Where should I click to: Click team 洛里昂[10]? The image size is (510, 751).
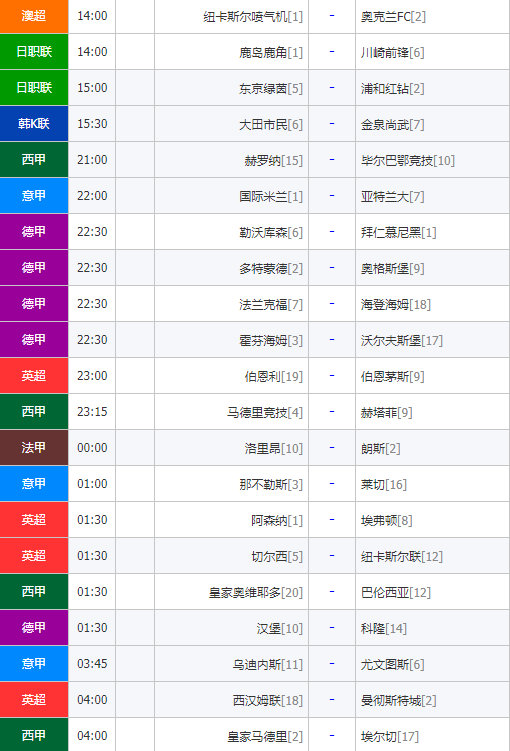(274, 448)
